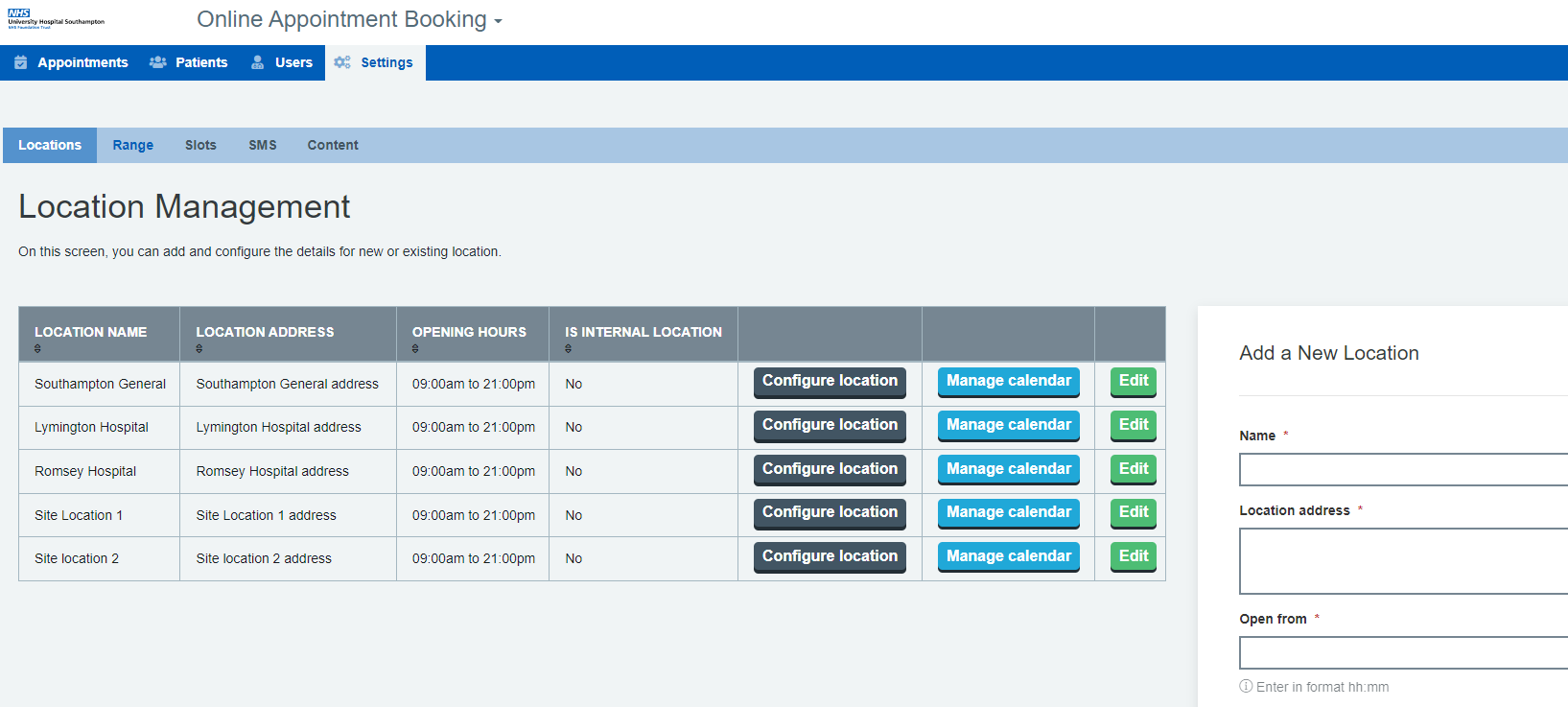This screenshot has width=1568, height=707.
Task: Sort table by Location Name arrow icon
Action: [37, 349]
